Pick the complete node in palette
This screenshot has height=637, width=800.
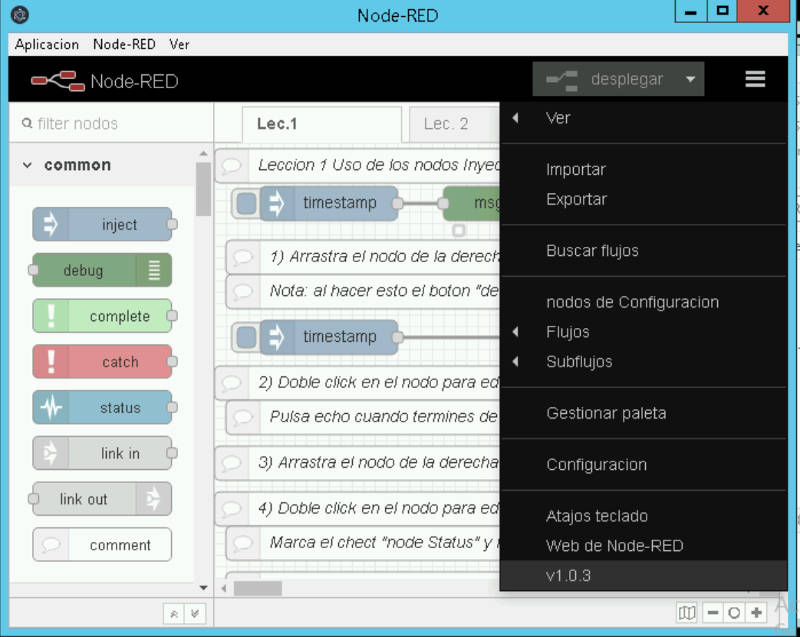click(x=102, y=316)
